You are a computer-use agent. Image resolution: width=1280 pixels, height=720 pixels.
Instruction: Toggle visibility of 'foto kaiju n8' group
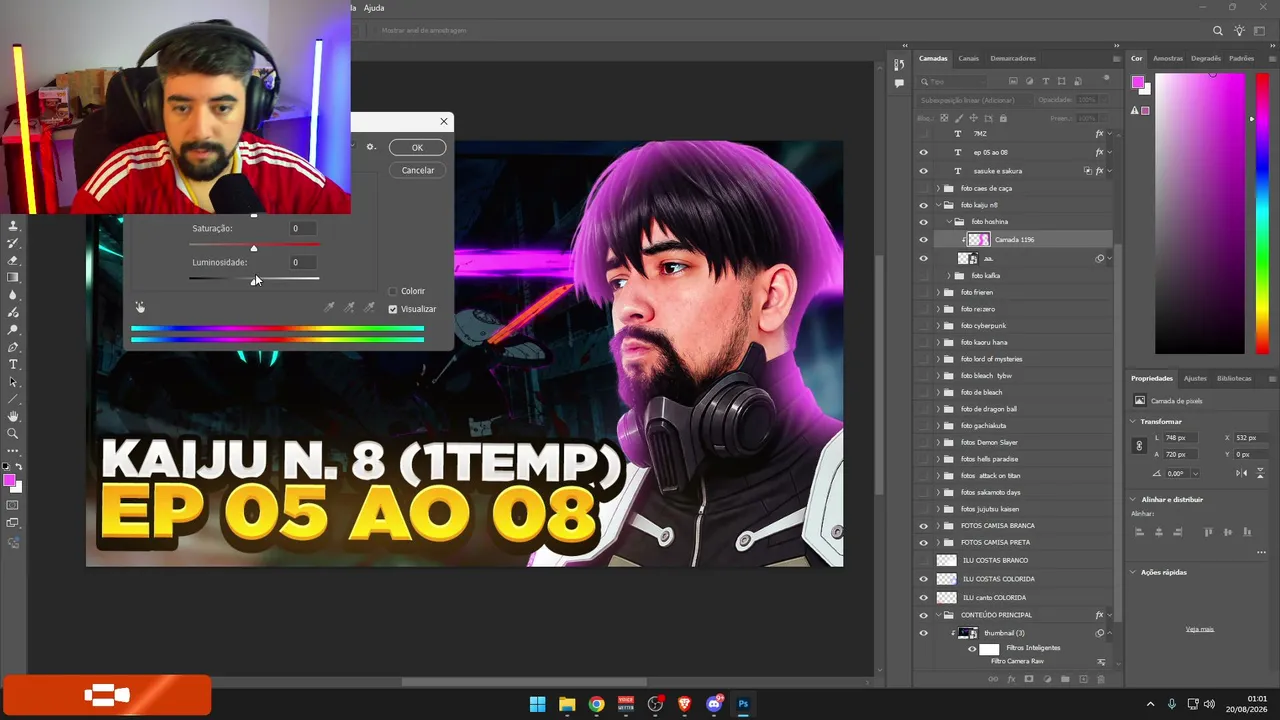(x=923, y=205)
